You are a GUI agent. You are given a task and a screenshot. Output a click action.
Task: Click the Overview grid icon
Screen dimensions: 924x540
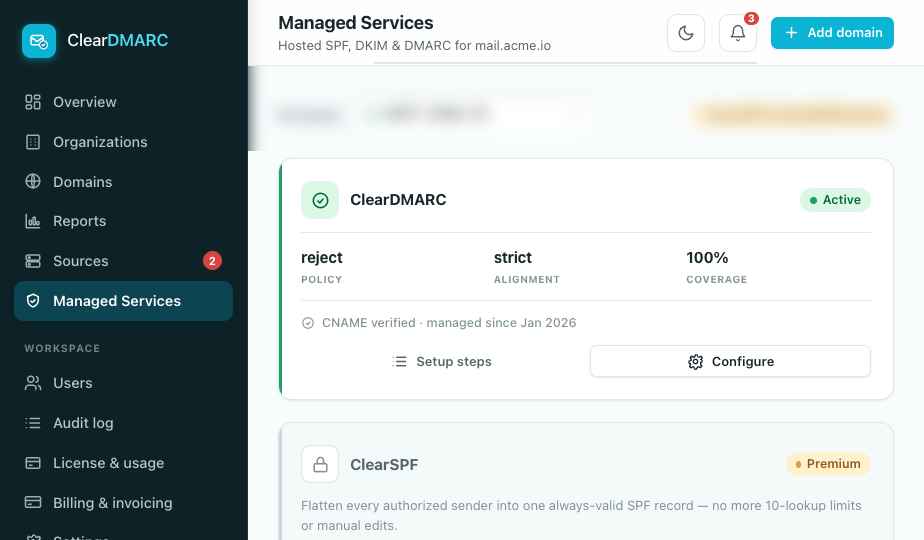click(x=33, y=102)
